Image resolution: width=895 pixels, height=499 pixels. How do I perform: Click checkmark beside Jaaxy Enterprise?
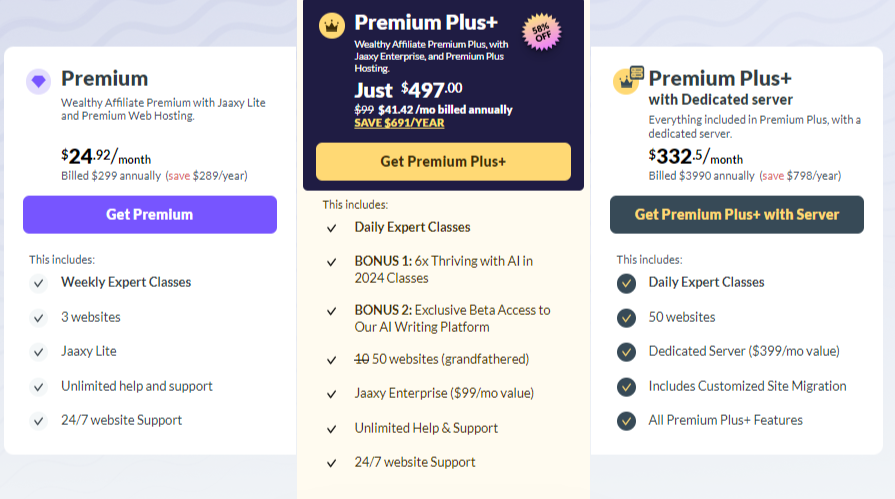(x=331, y=394)
